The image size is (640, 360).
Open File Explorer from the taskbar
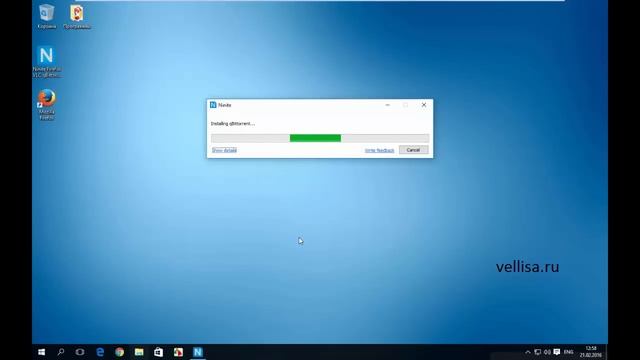click(x=139, y=352)
